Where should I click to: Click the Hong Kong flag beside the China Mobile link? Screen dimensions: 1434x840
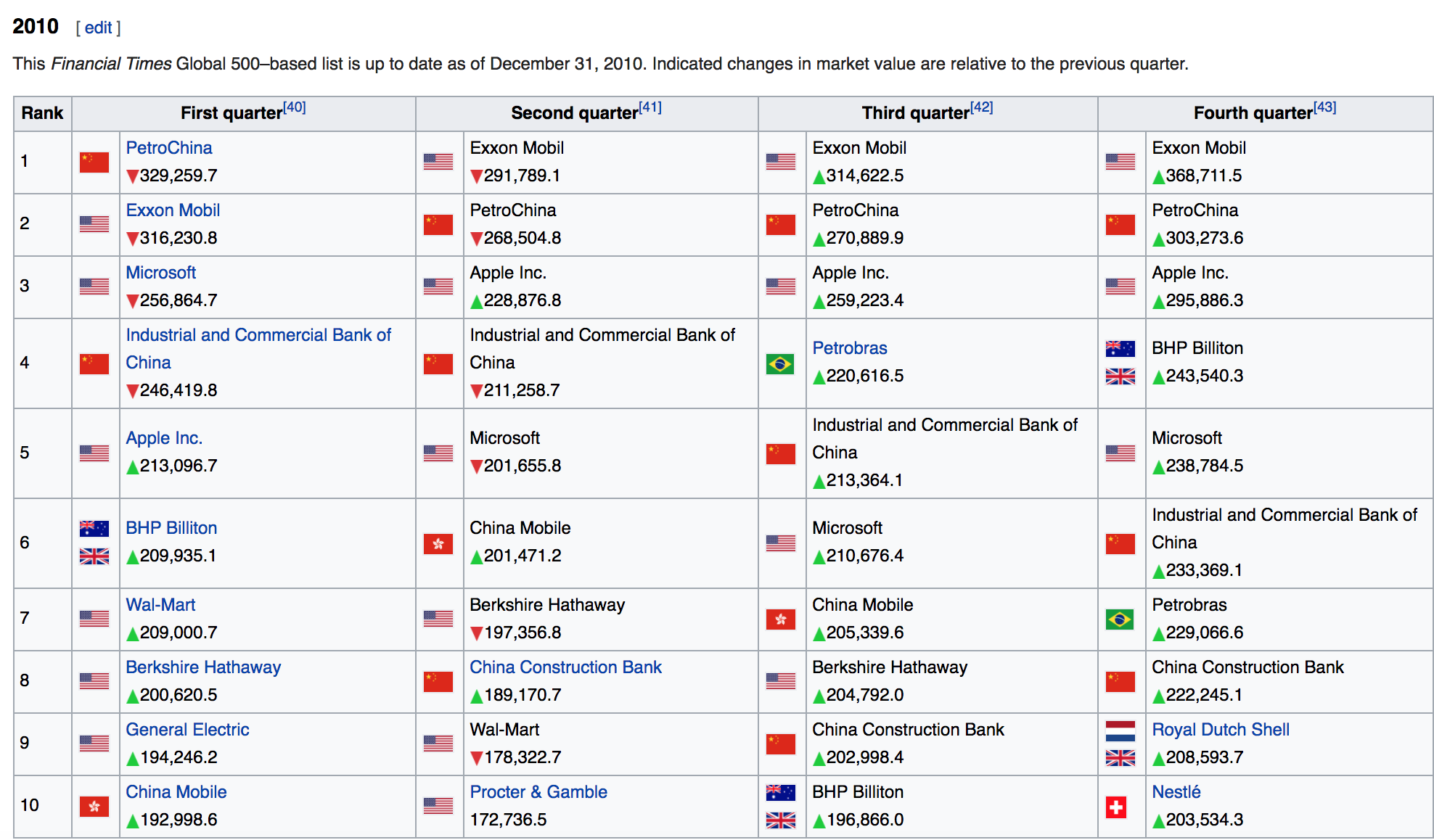click(x=94, y=807)
